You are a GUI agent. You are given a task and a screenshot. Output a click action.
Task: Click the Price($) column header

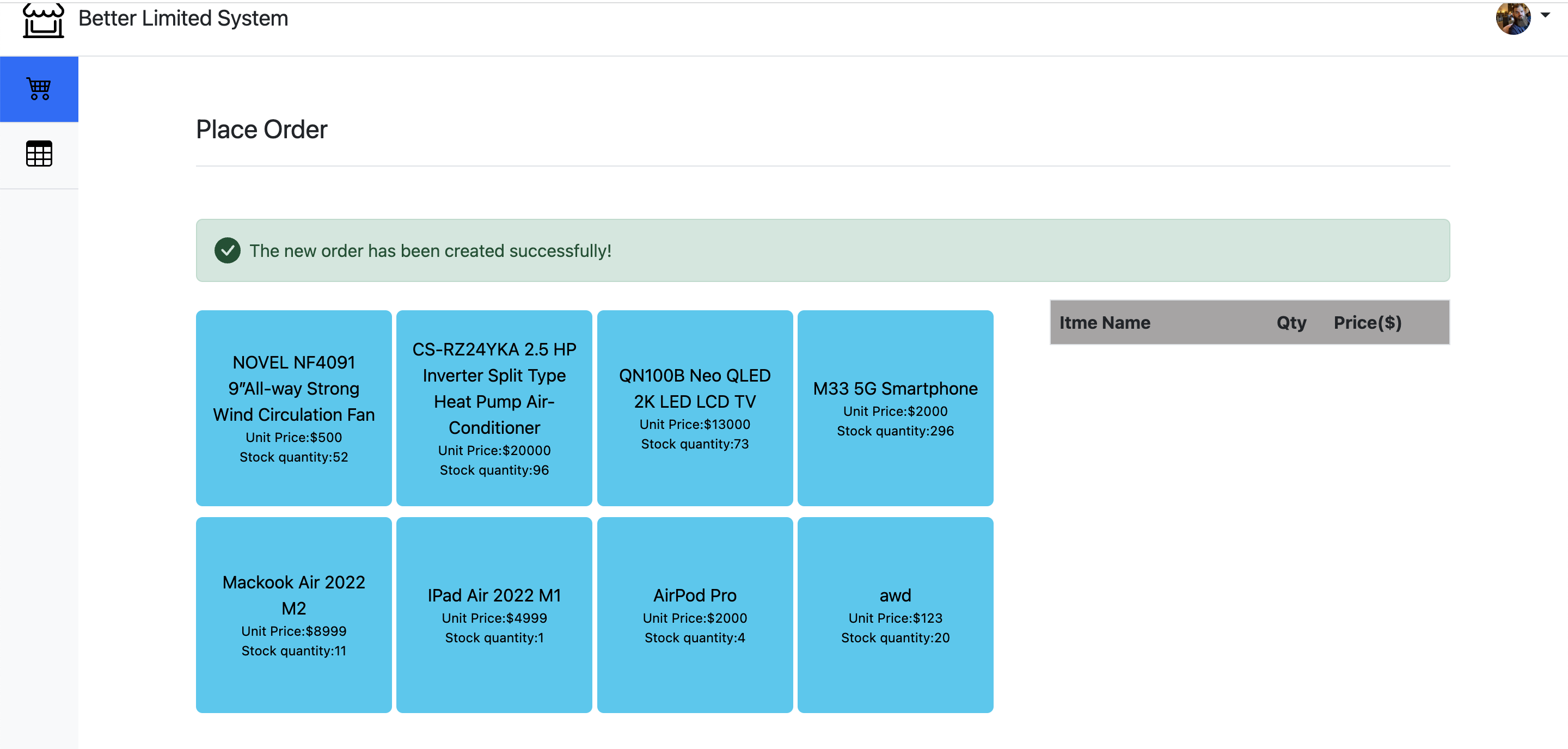click(x=1367, y=322)
